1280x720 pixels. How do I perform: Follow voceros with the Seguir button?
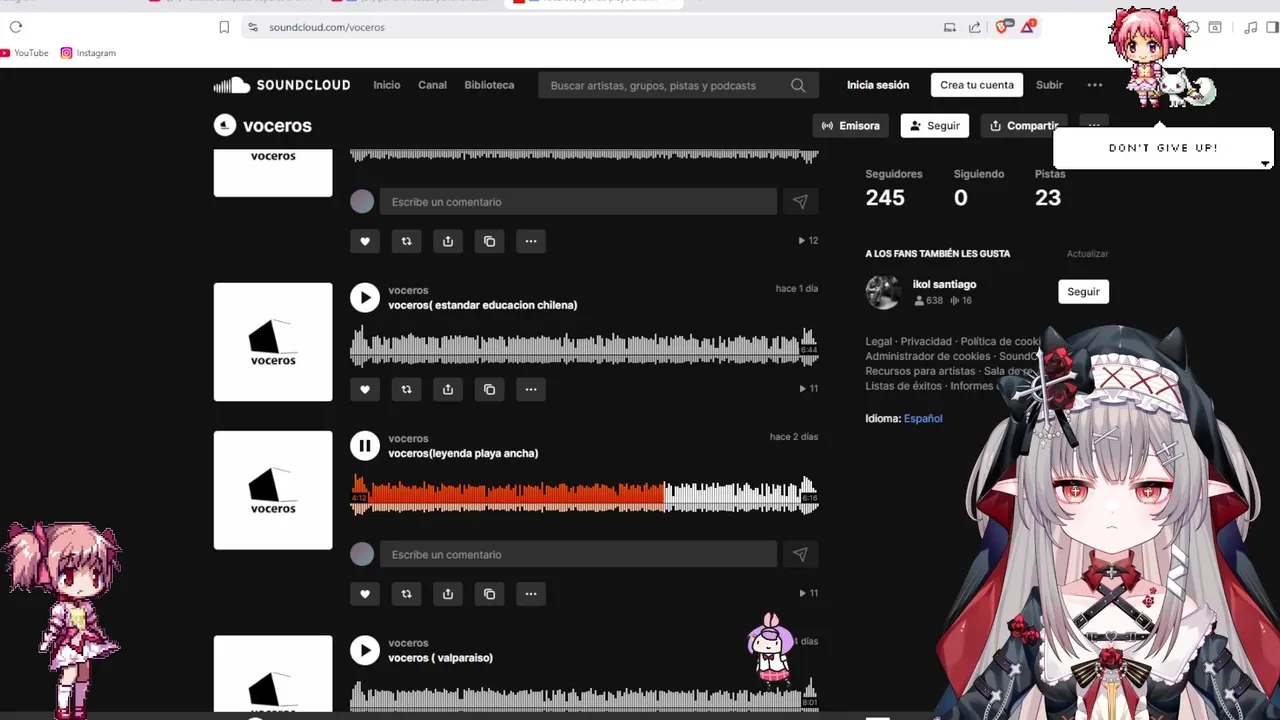(935, 126)
